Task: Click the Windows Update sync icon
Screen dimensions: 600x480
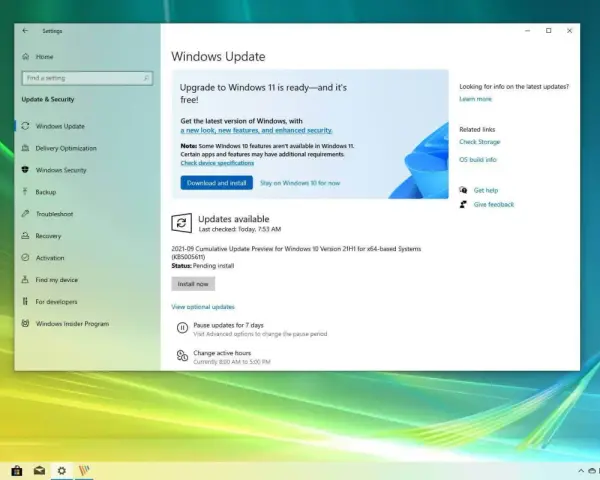Action: 25,126
